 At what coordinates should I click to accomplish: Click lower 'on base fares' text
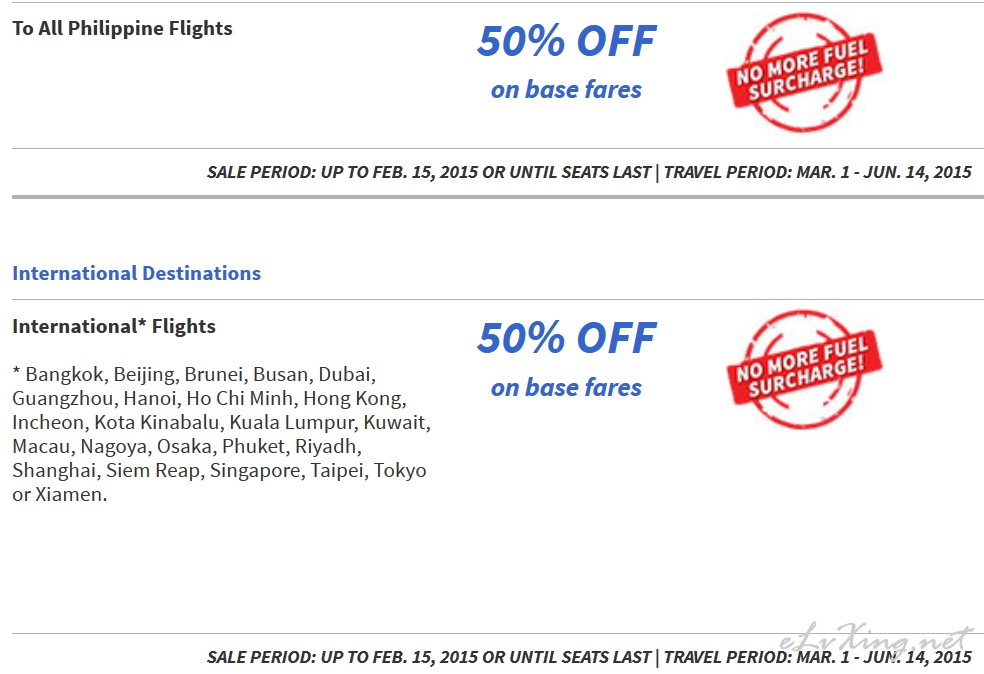(x=566, y=388)
